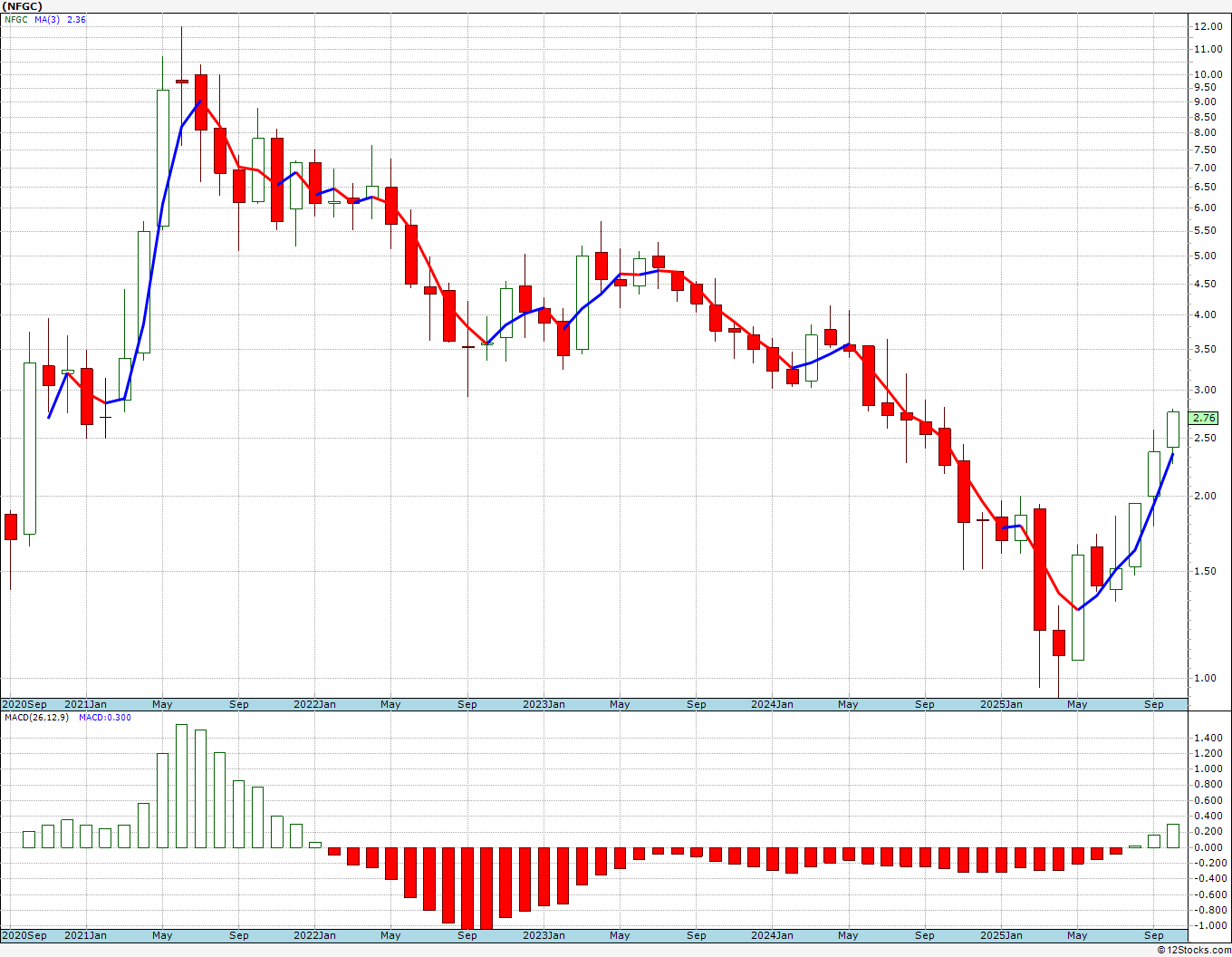Click the MA(3) indicator legend label

[x=48, y=19]
